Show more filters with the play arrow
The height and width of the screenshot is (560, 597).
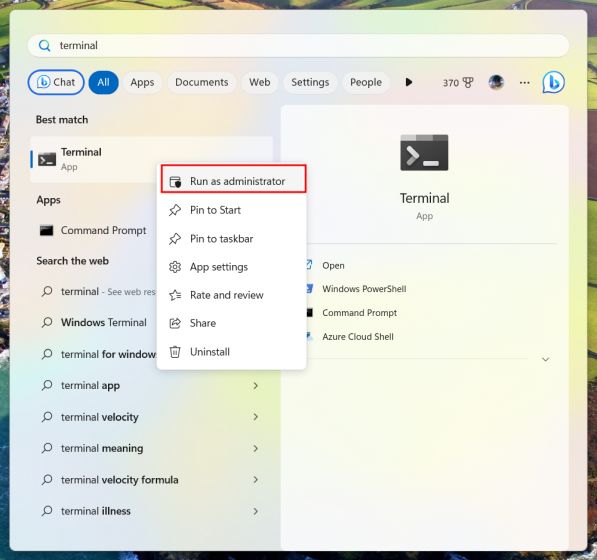pos(409,82)
